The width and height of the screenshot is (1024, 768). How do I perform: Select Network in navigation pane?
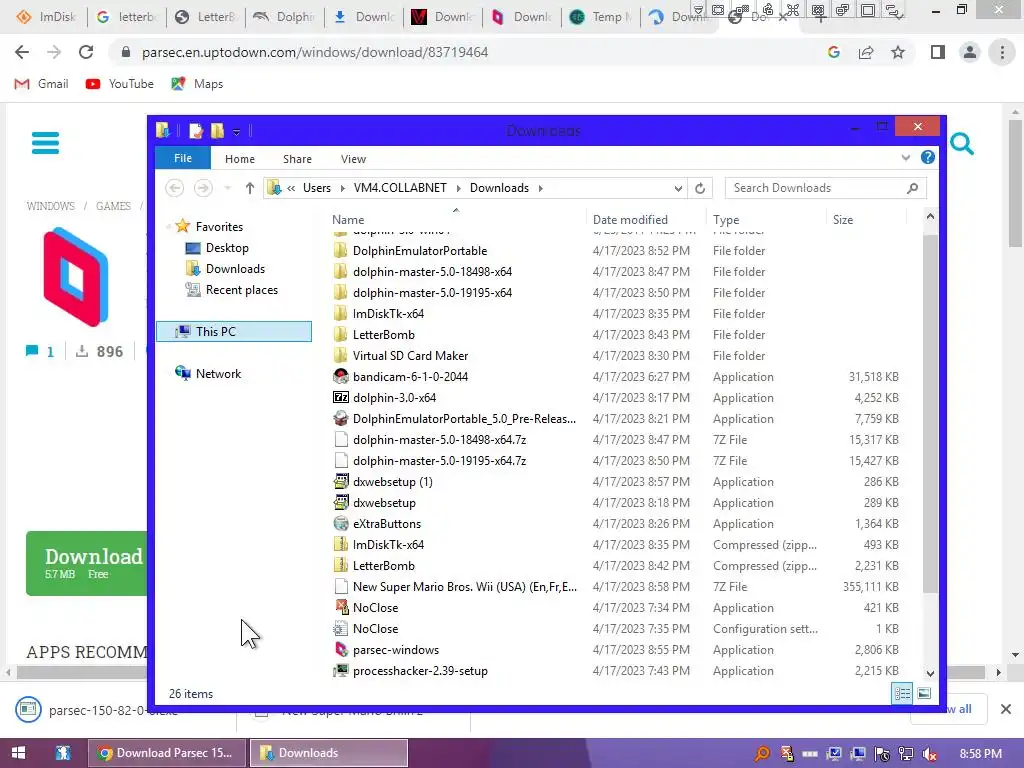tap(218, 374)
